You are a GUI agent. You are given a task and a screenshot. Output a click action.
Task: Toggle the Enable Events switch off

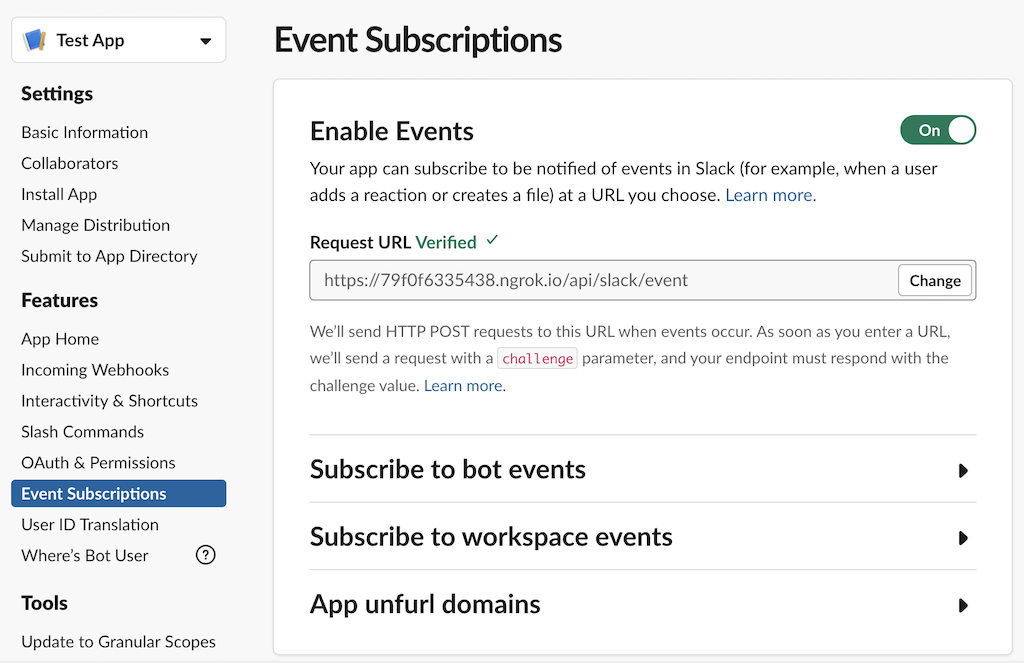point(937,130)
